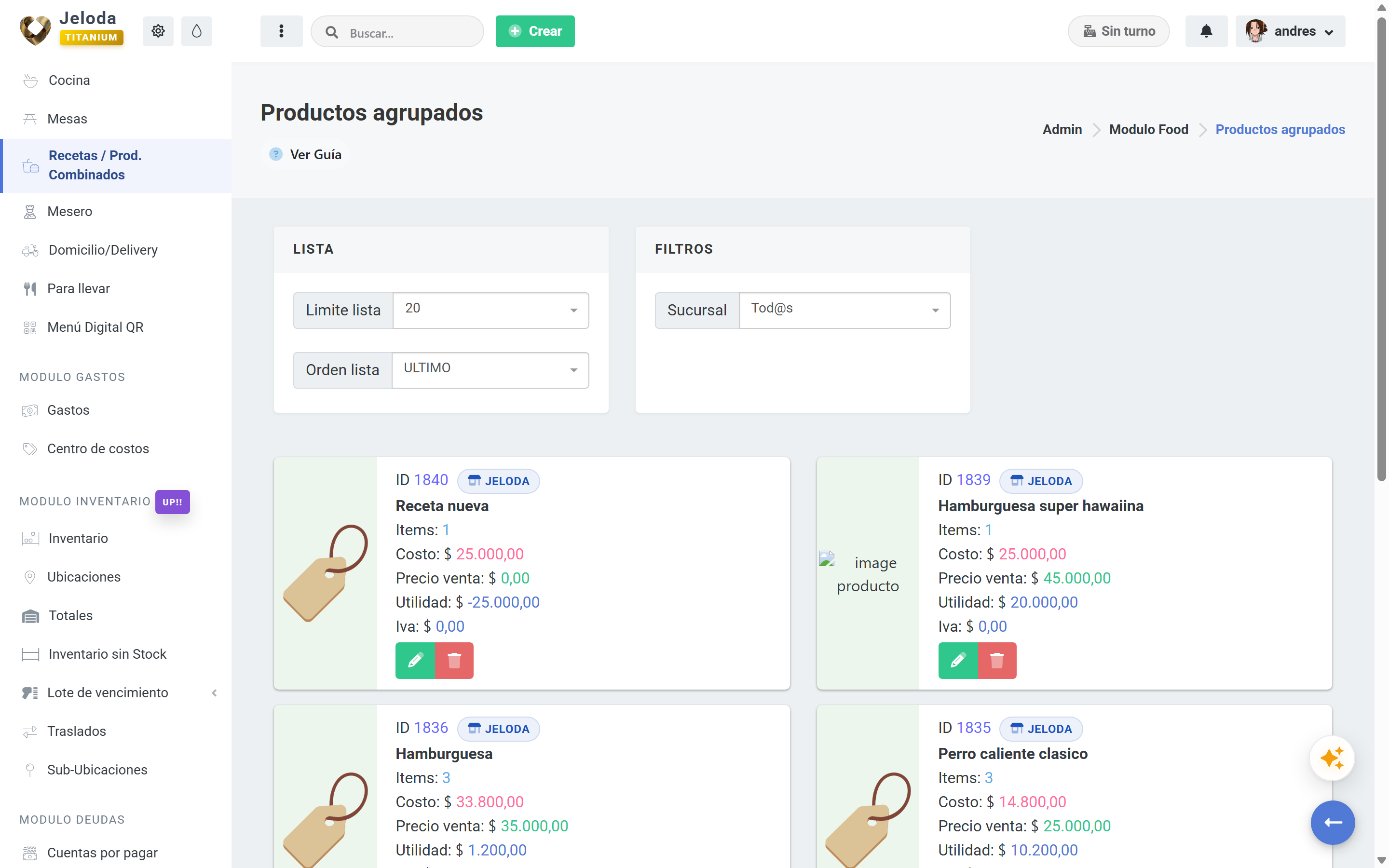This screenshot has width=1389, height=868.
Task: Click the JELODA badge on ID 1835
Action: (1041, 729)
